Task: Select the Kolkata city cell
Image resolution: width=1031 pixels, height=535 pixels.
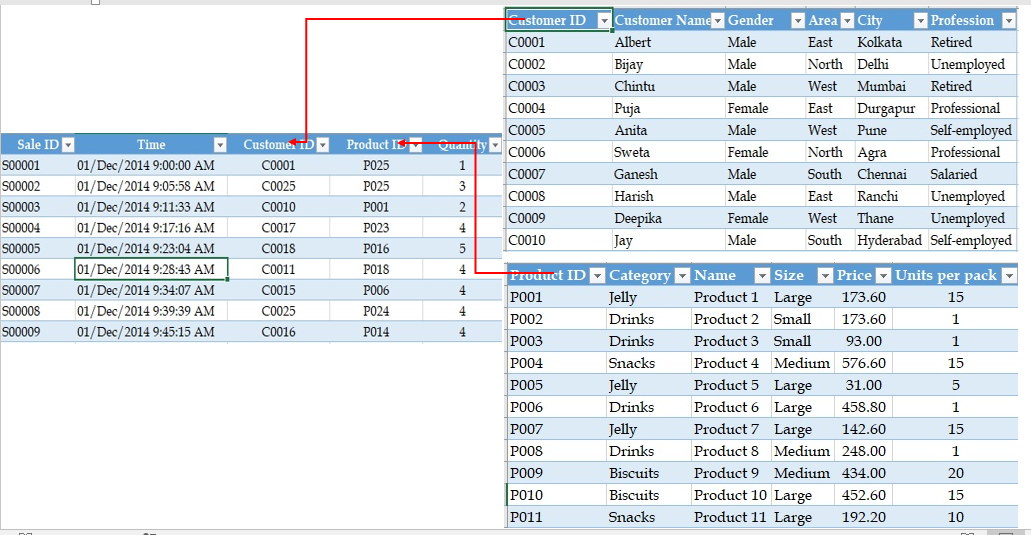Action: click(x=891, y=42)
